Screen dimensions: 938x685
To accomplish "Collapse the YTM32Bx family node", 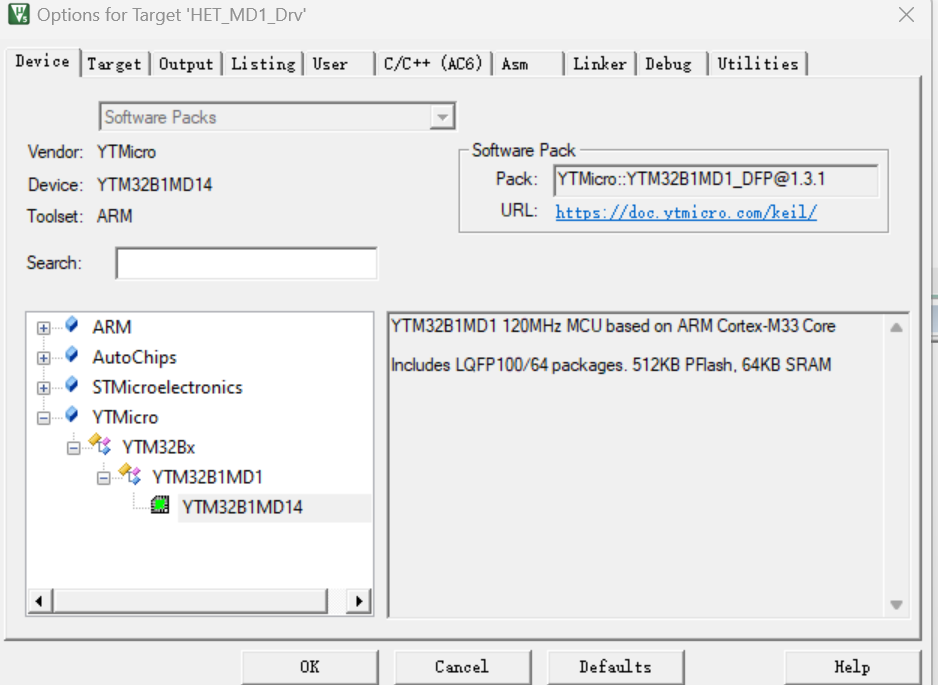I will [x=73, y=447].
